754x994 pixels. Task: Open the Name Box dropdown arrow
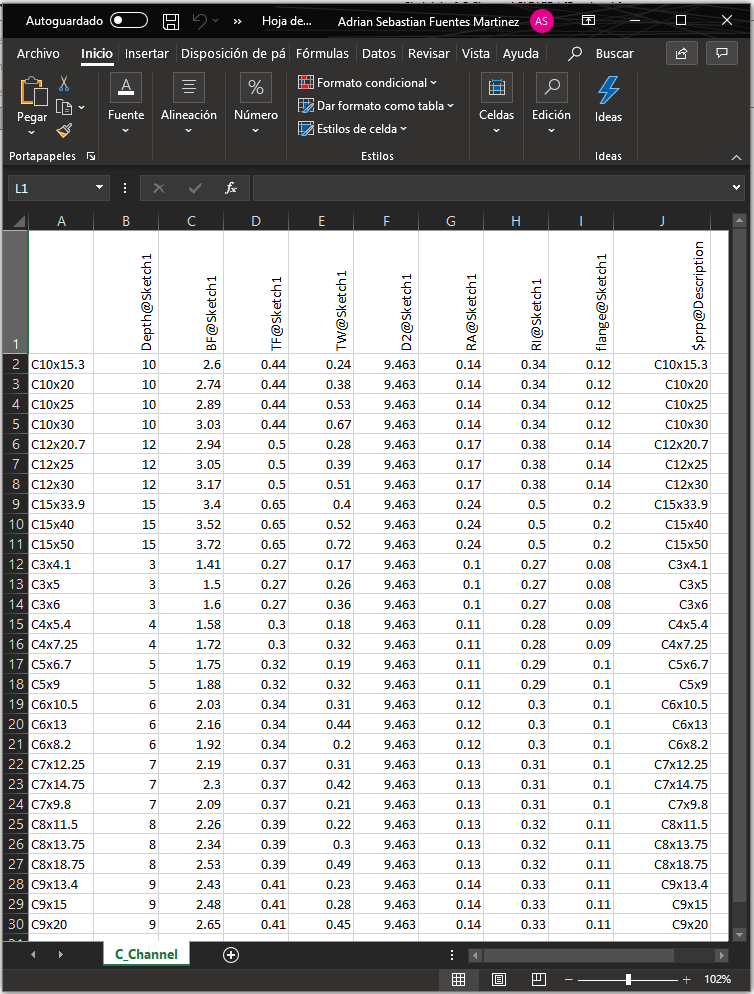[x=99, y=188]
